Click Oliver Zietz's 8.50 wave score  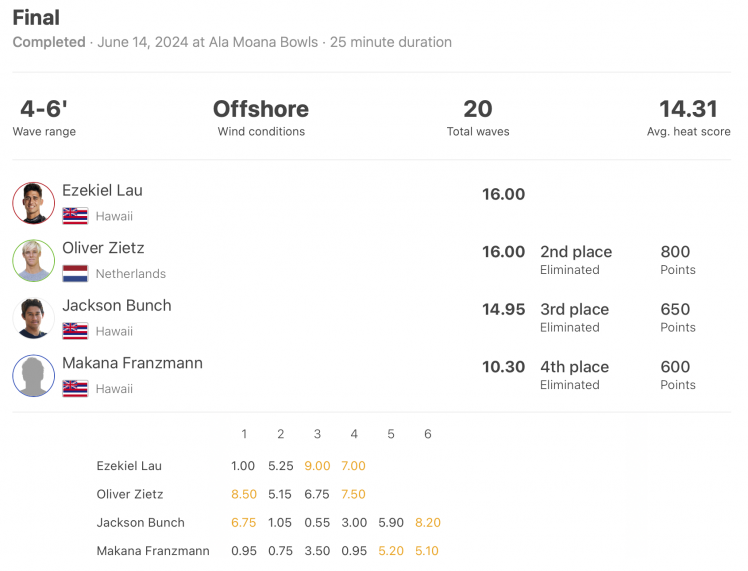[244, 494]
